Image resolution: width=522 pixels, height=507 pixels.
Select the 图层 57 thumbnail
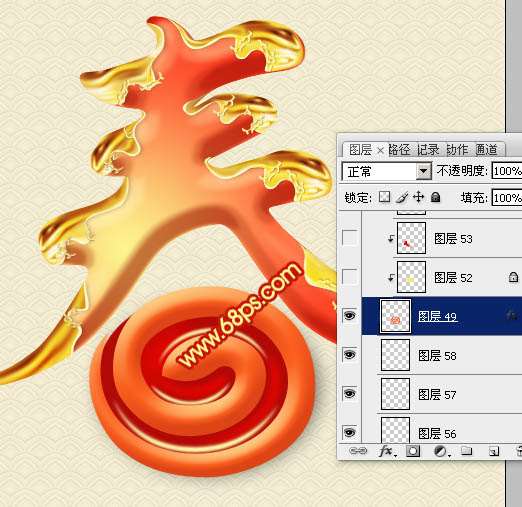(395, 394)
